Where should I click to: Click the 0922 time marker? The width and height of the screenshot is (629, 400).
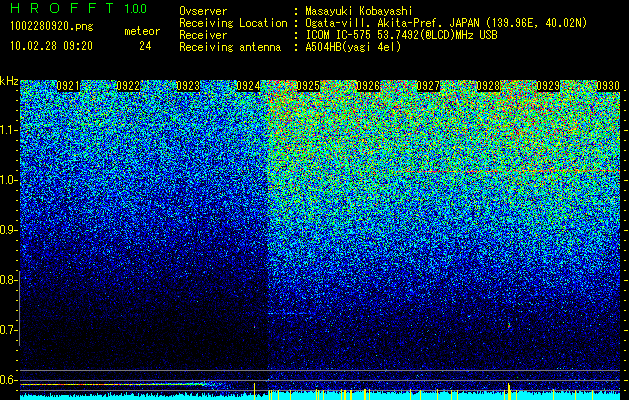(128, 86)
